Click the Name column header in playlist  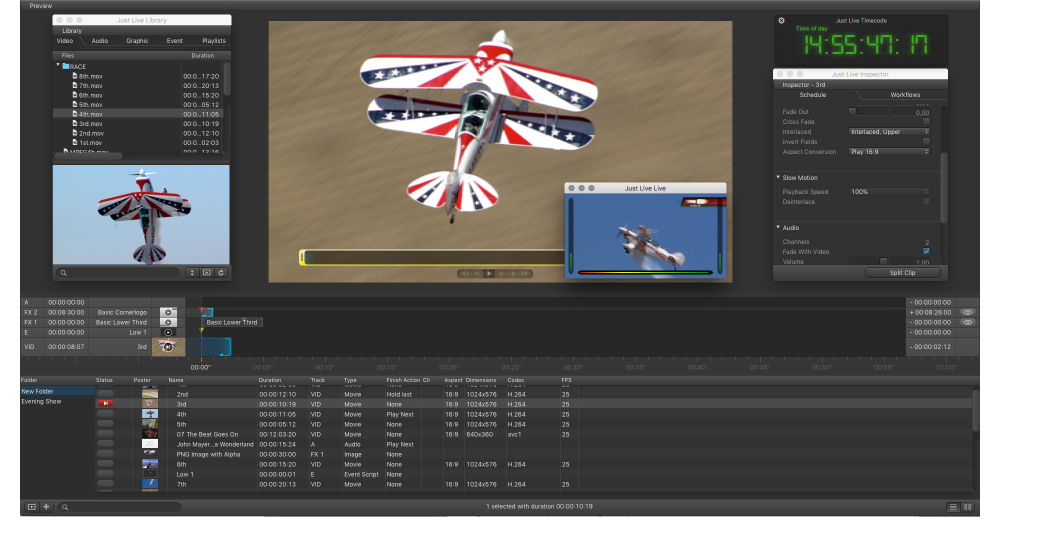coord(175,380)
